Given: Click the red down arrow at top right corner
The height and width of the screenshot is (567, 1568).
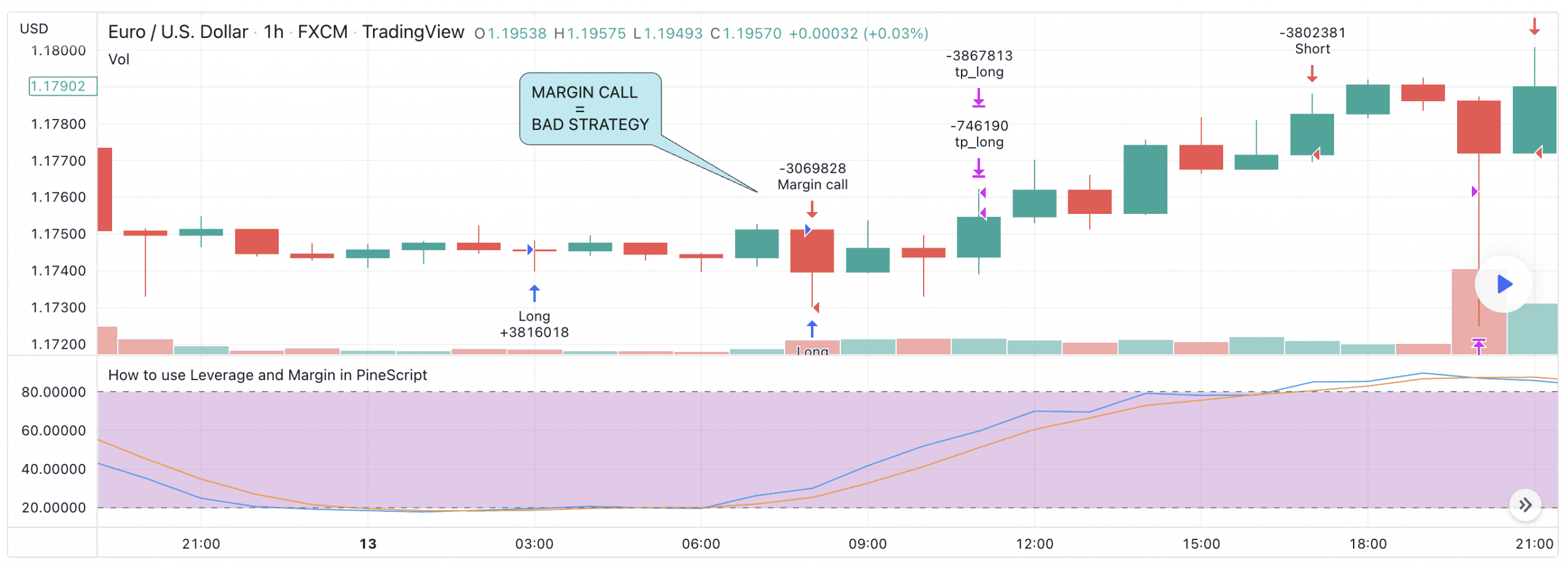Looking at the screenshot, I should click(1534, 27).
